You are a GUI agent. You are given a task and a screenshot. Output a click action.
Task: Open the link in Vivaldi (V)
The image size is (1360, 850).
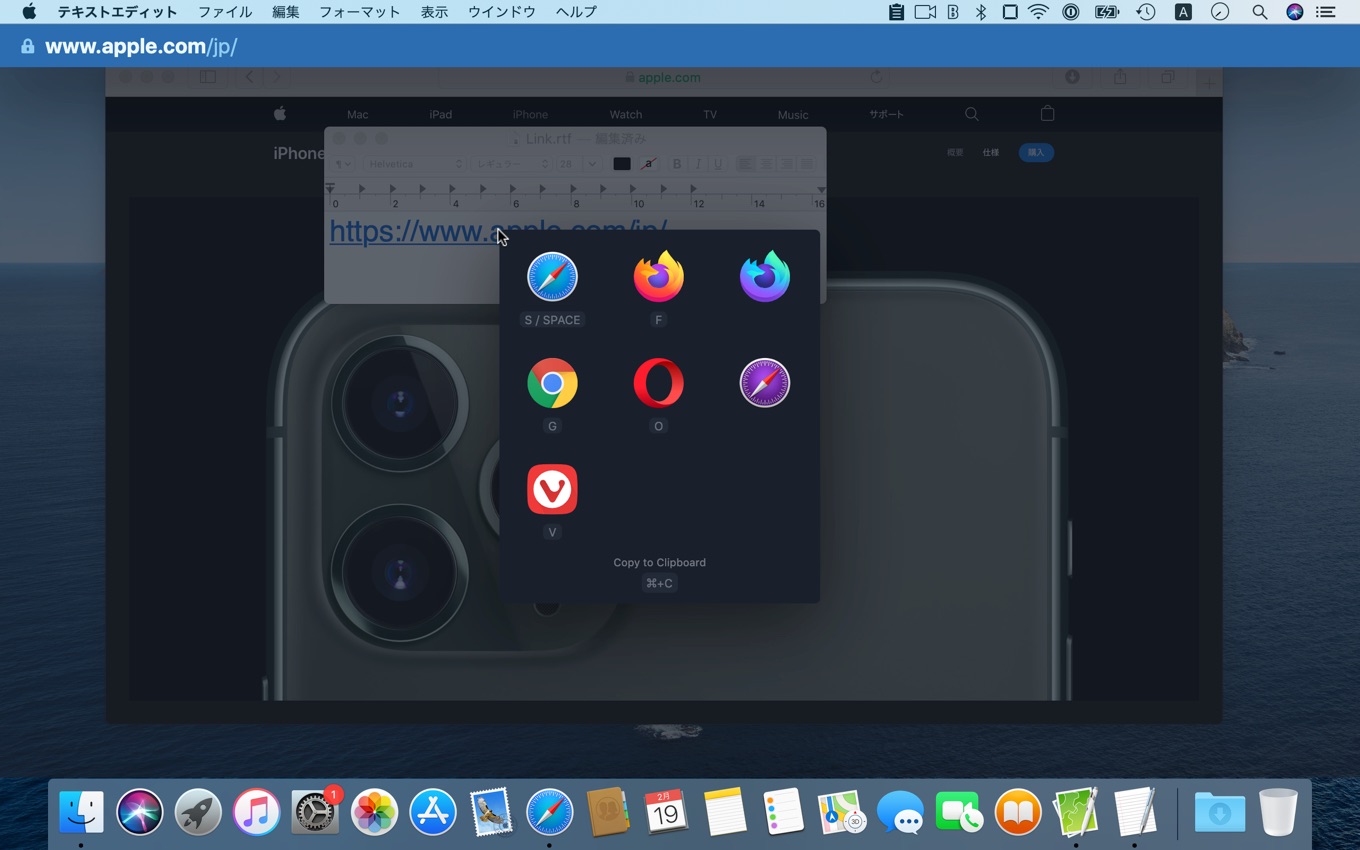[552, 489]
